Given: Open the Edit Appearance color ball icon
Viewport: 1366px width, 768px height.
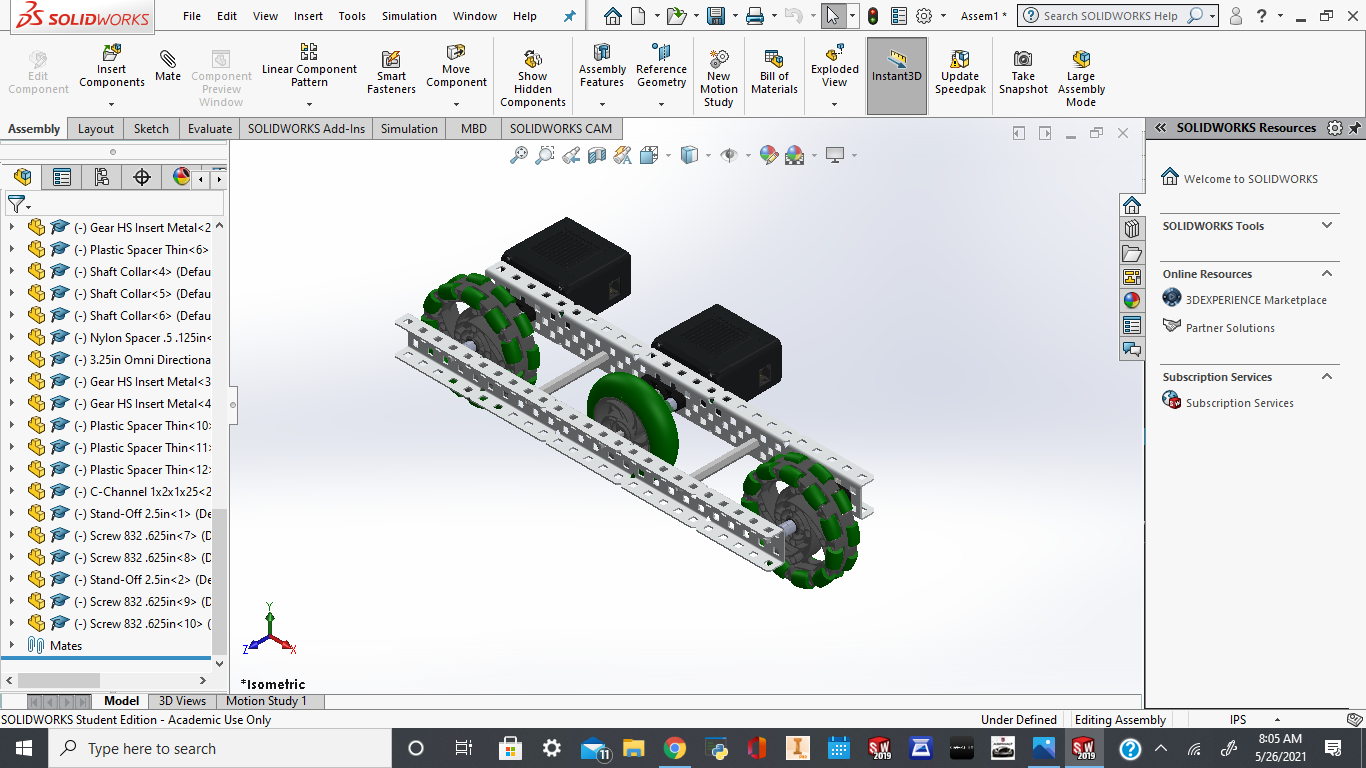Looking at the screenshot, I should point(768,155).
